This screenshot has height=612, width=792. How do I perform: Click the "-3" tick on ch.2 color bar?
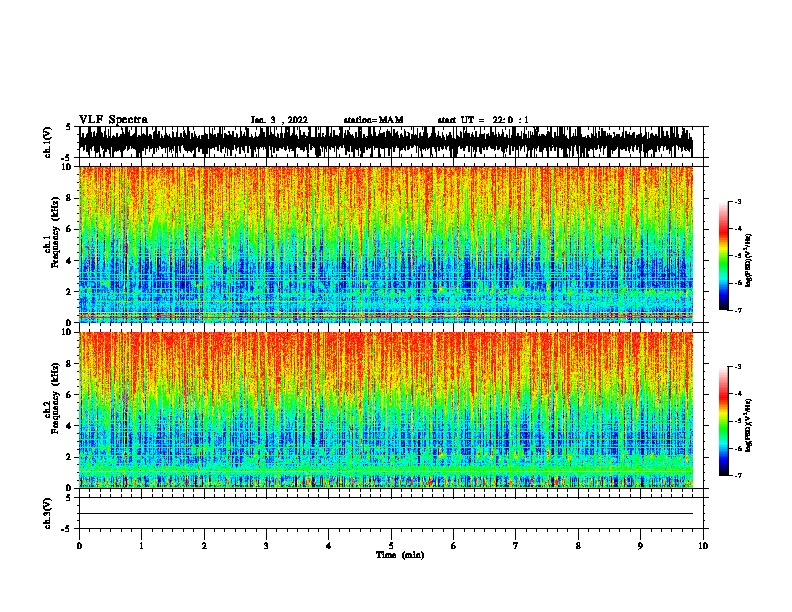tap(737, 367)
